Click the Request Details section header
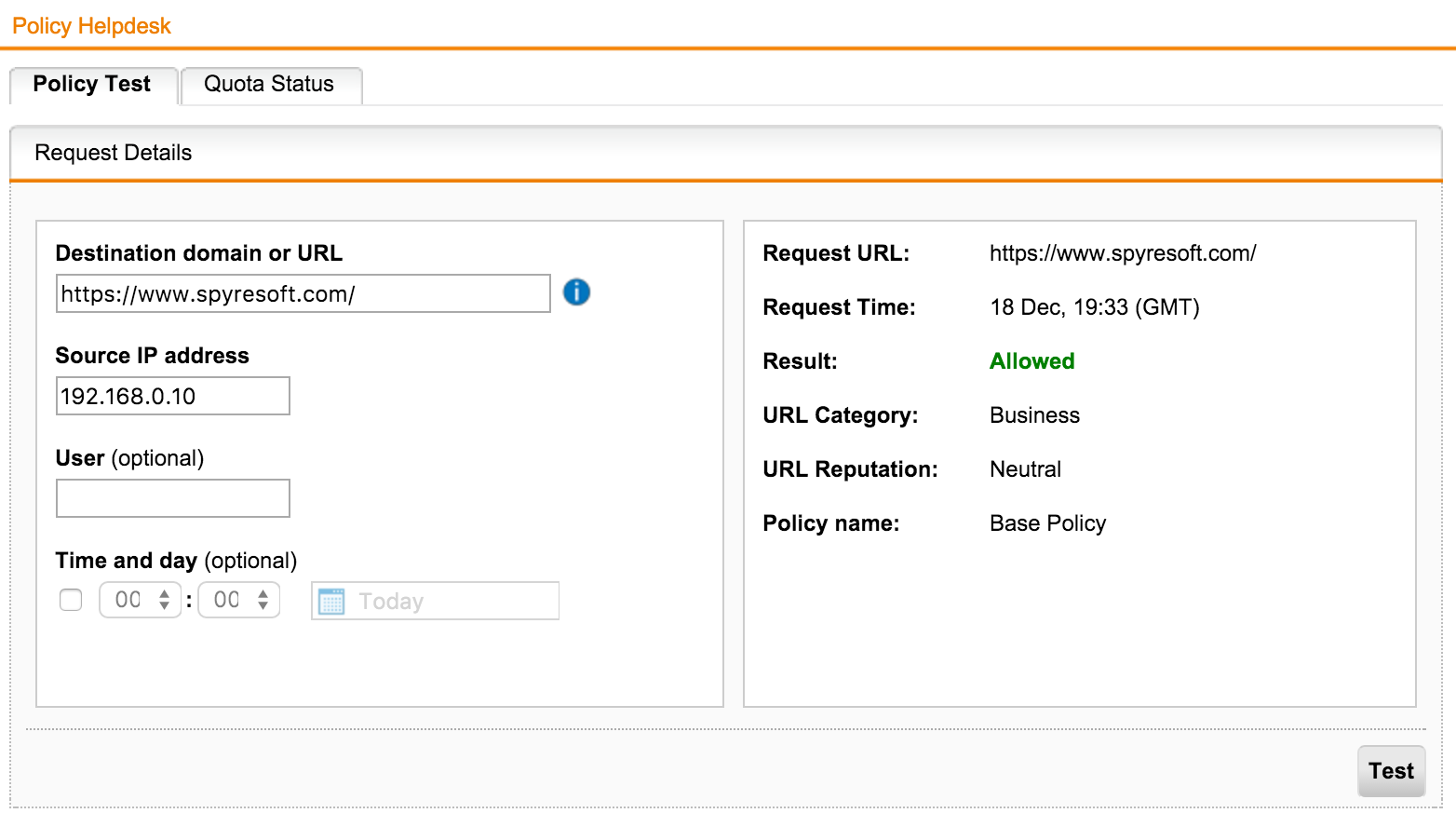 pyautogui.click(x=726, y=153)
